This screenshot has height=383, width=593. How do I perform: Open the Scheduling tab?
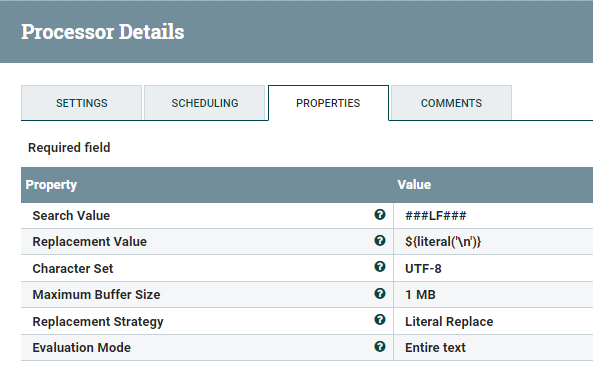[x=205, y=103]
